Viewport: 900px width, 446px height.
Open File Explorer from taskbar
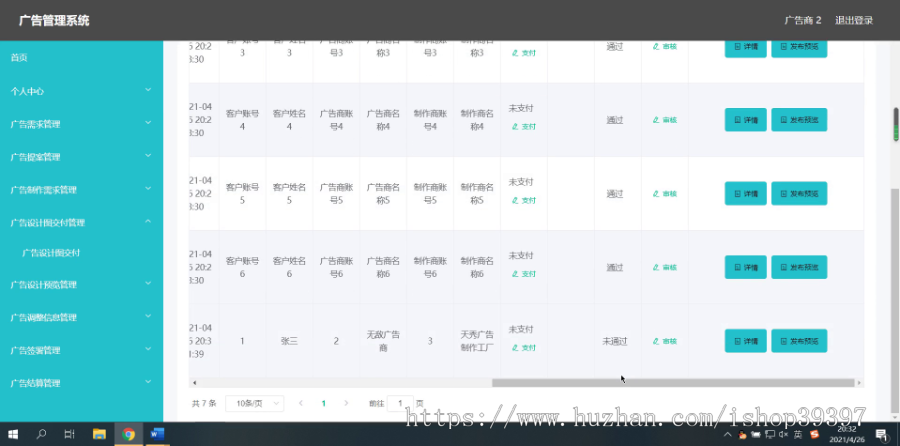(99, 434)
